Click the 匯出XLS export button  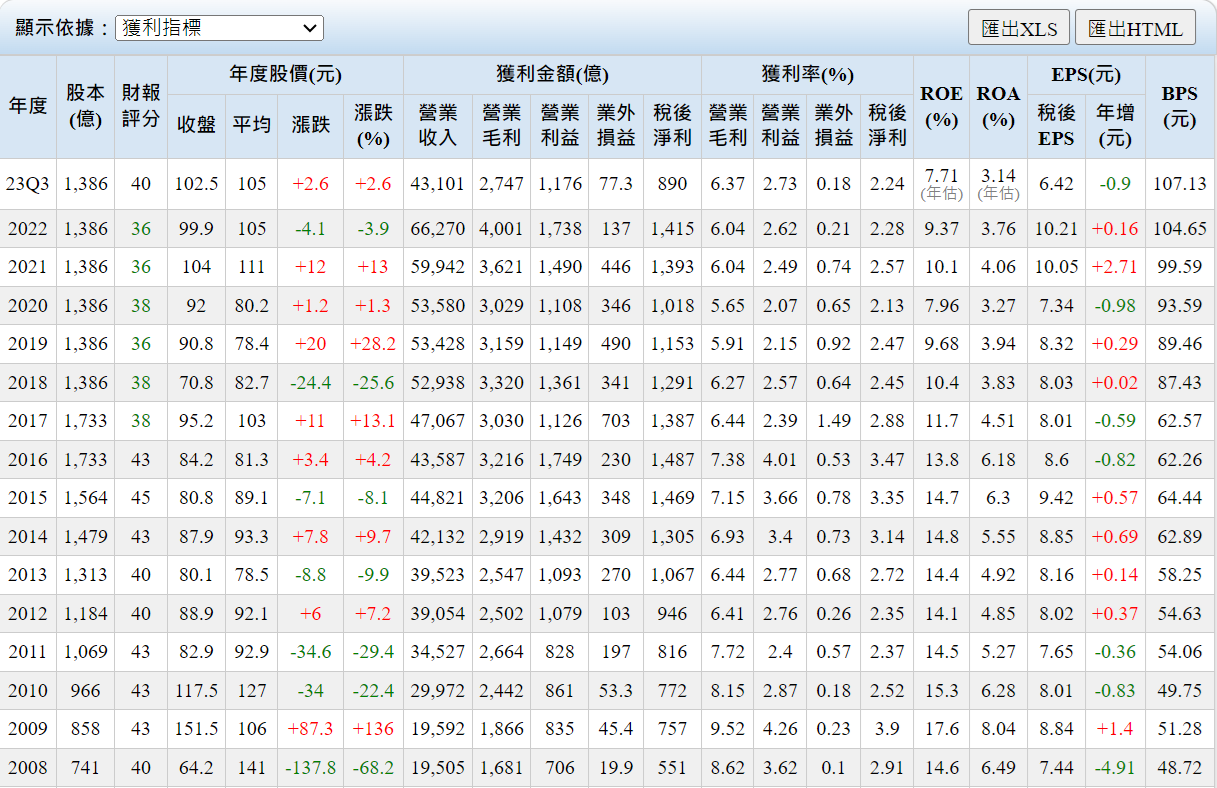tap(1018, 28)
